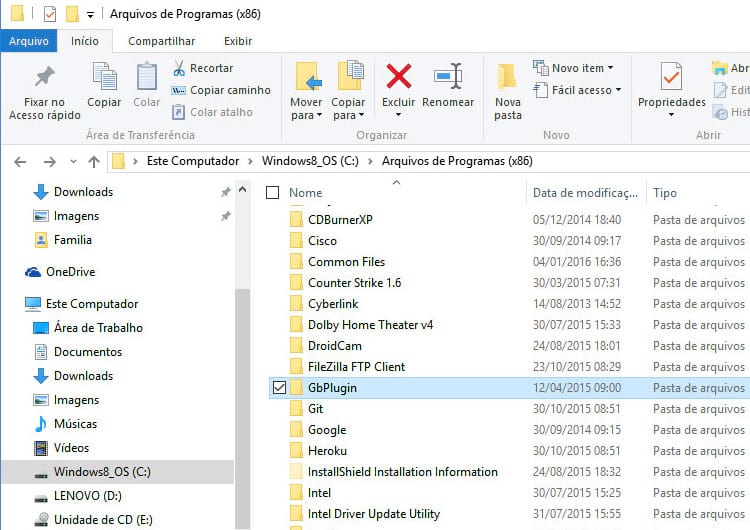Click the pin icon beside sidebar Imagens
Viewport: 750px width, 530px height.
[225, 216]
